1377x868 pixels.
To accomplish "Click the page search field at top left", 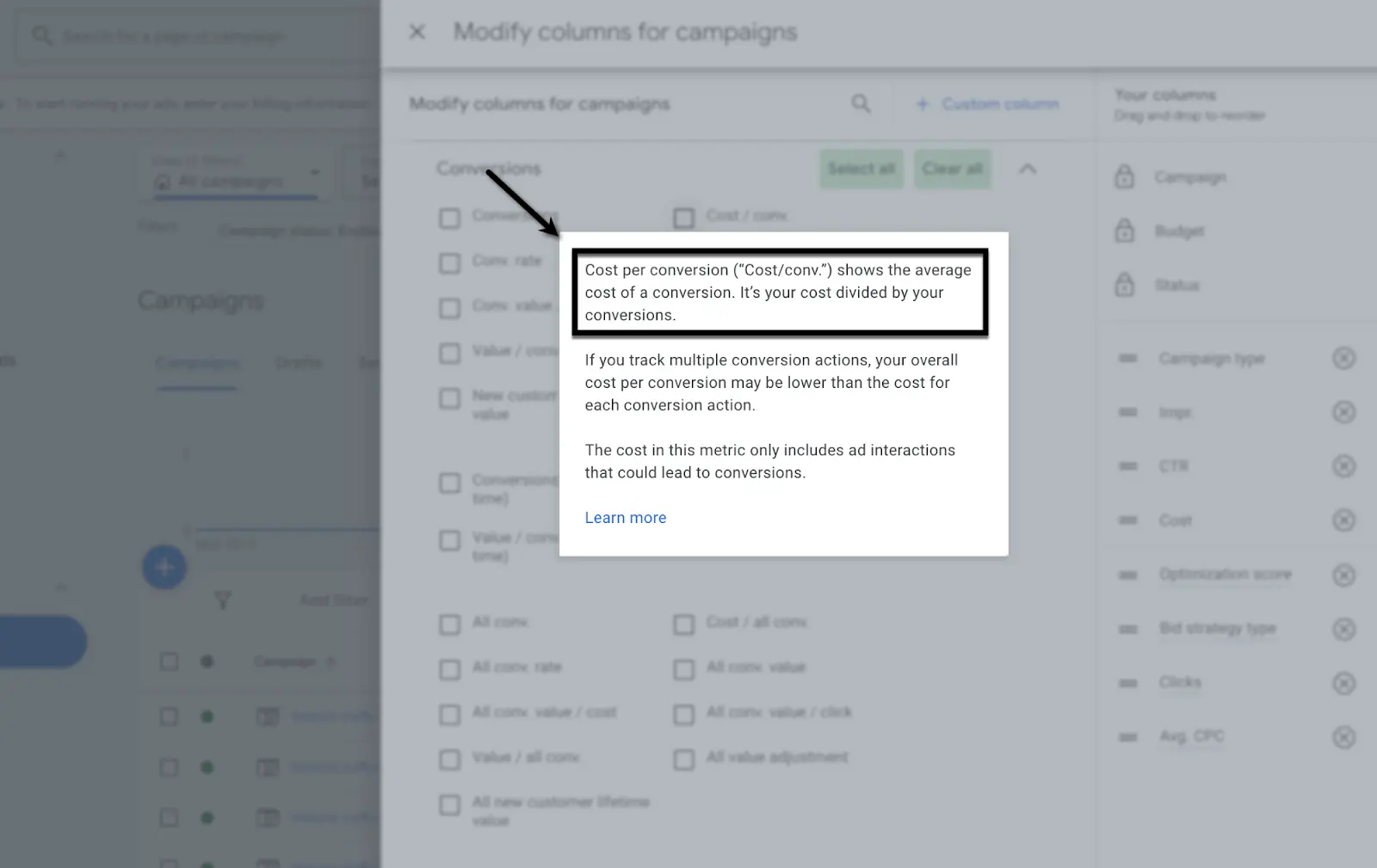I will pyautogui.click(x=172, y=36).
